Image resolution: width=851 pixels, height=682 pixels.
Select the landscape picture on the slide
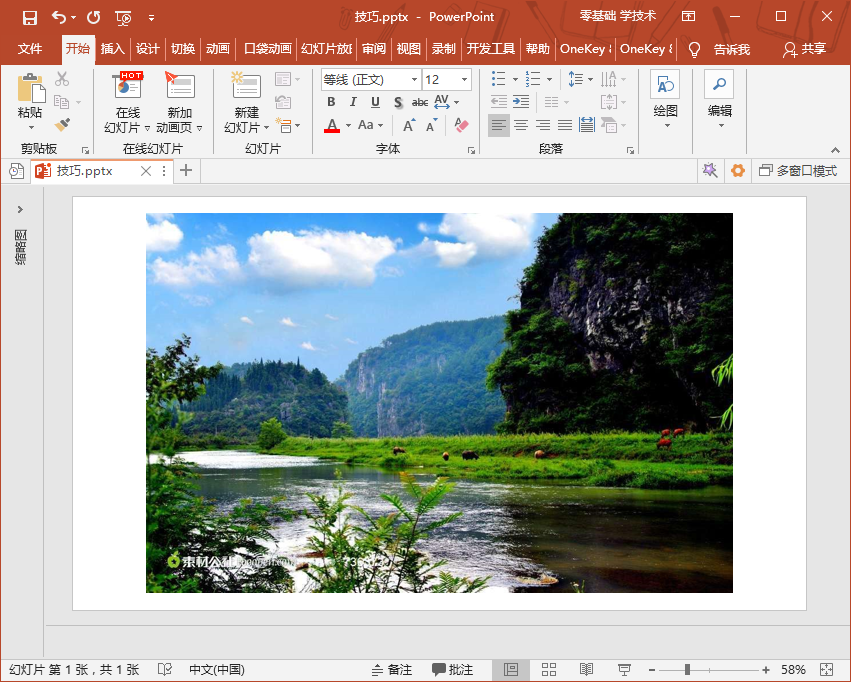pos(440,403)
